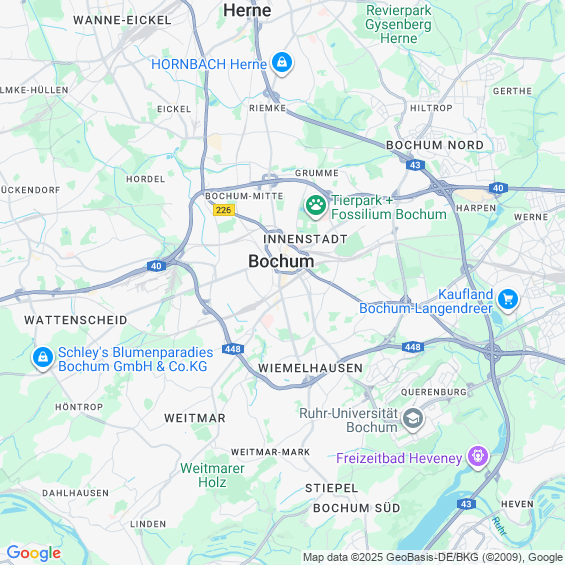Click the Kaufland Bochum-Langendreer text label
Viewport: 565px width, 565px height.
click(x=426, y=301)
